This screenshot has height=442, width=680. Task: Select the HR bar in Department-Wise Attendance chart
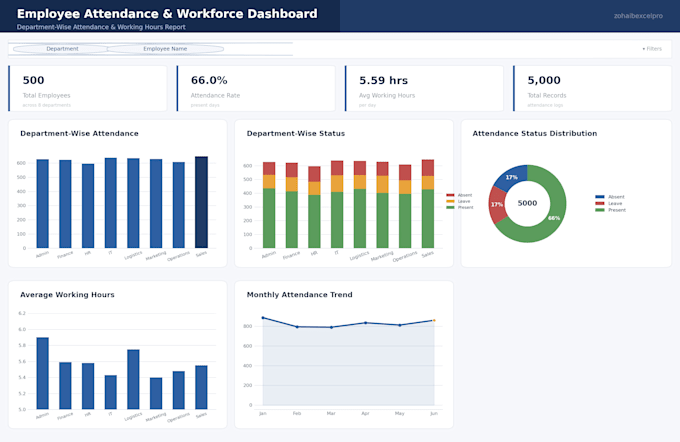[88, 206]
